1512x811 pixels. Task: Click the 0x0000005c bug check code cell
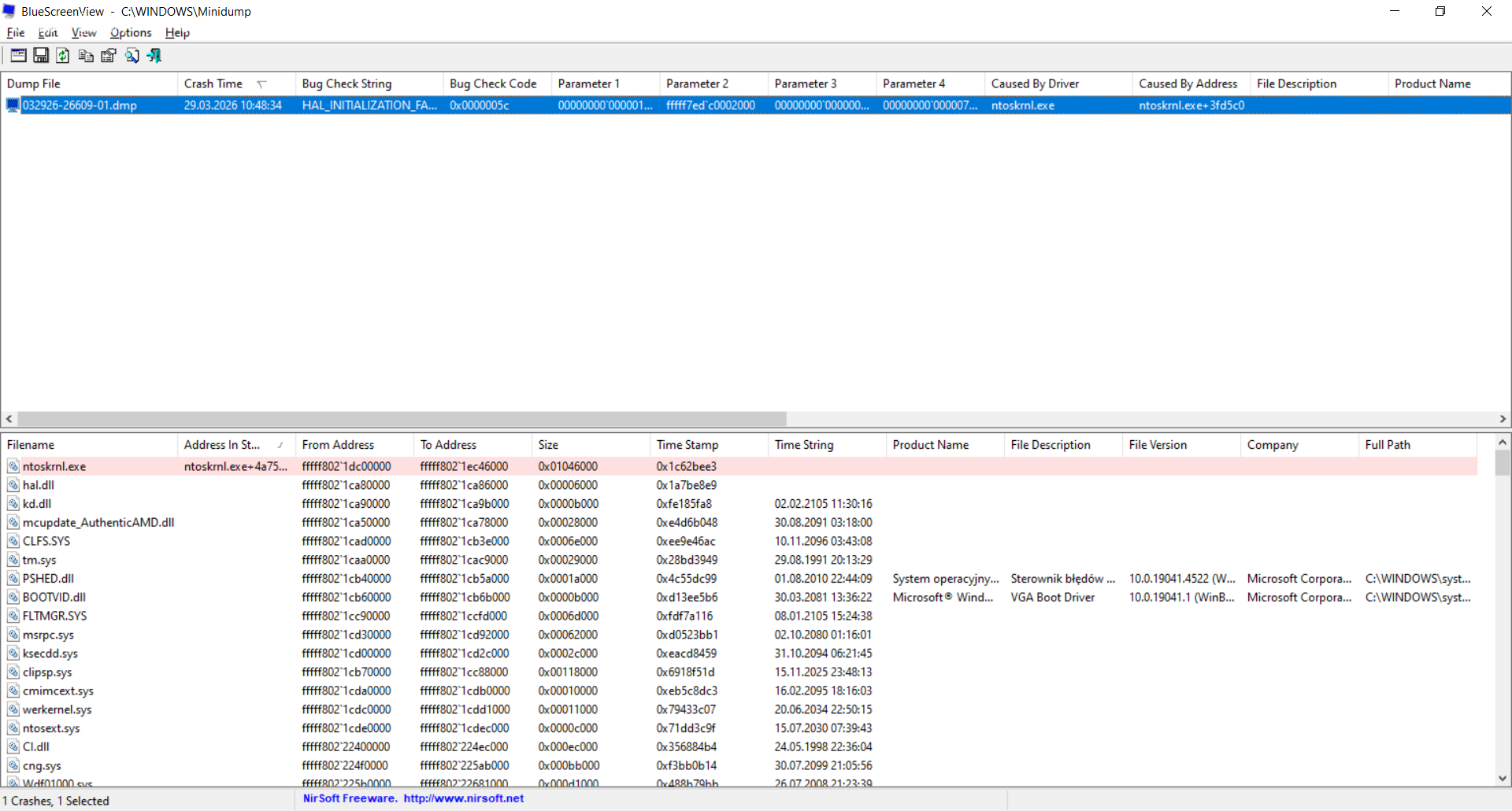tap(479, 106)
